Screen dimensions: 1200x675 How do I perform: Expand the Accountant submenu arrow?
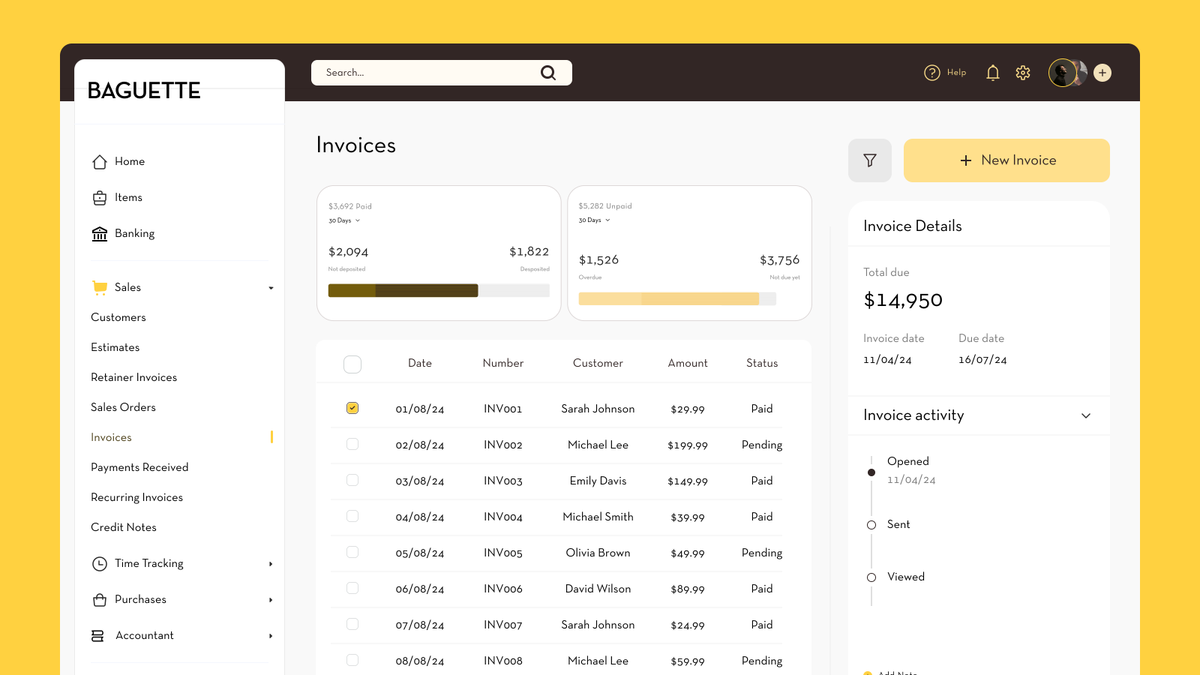coord(270,636)
